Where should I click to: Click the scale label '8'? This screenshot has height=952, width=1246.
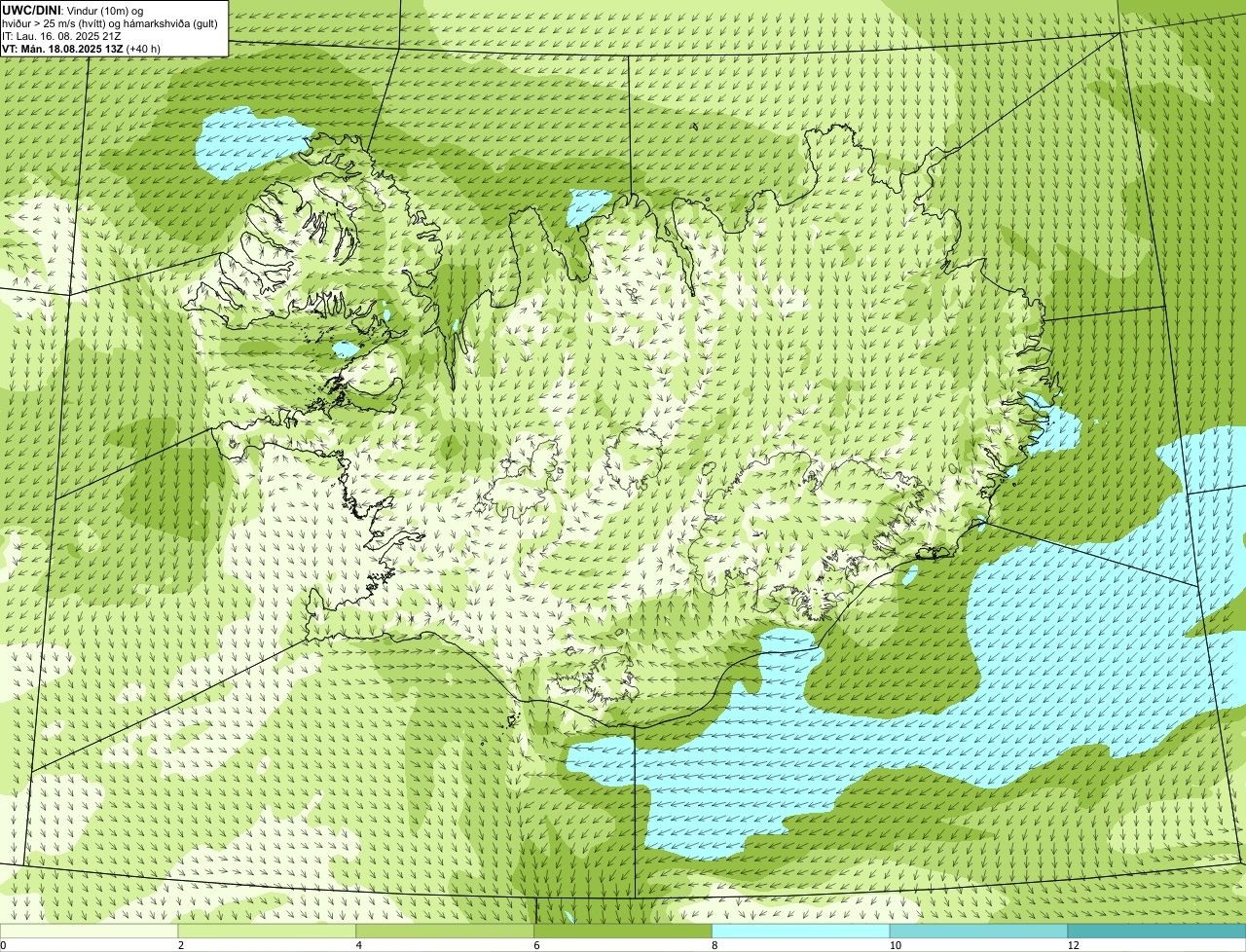tap(715, 945)
